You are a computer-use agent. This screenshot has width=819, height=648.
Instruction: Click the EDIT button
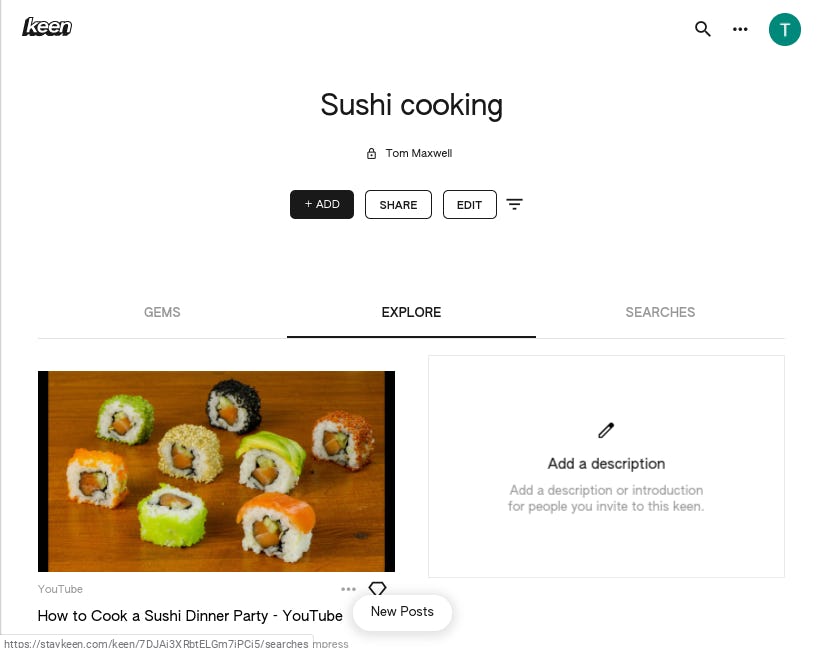470,205
